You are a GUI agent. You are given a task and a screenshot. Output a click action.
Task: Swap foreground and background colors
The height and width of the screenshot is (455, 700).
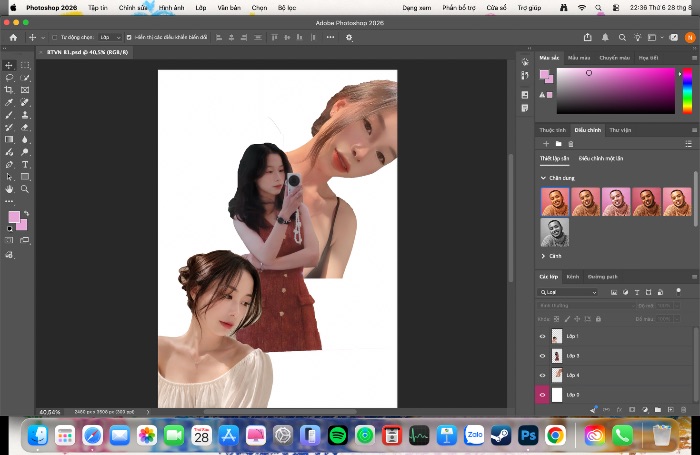[26, 213]
